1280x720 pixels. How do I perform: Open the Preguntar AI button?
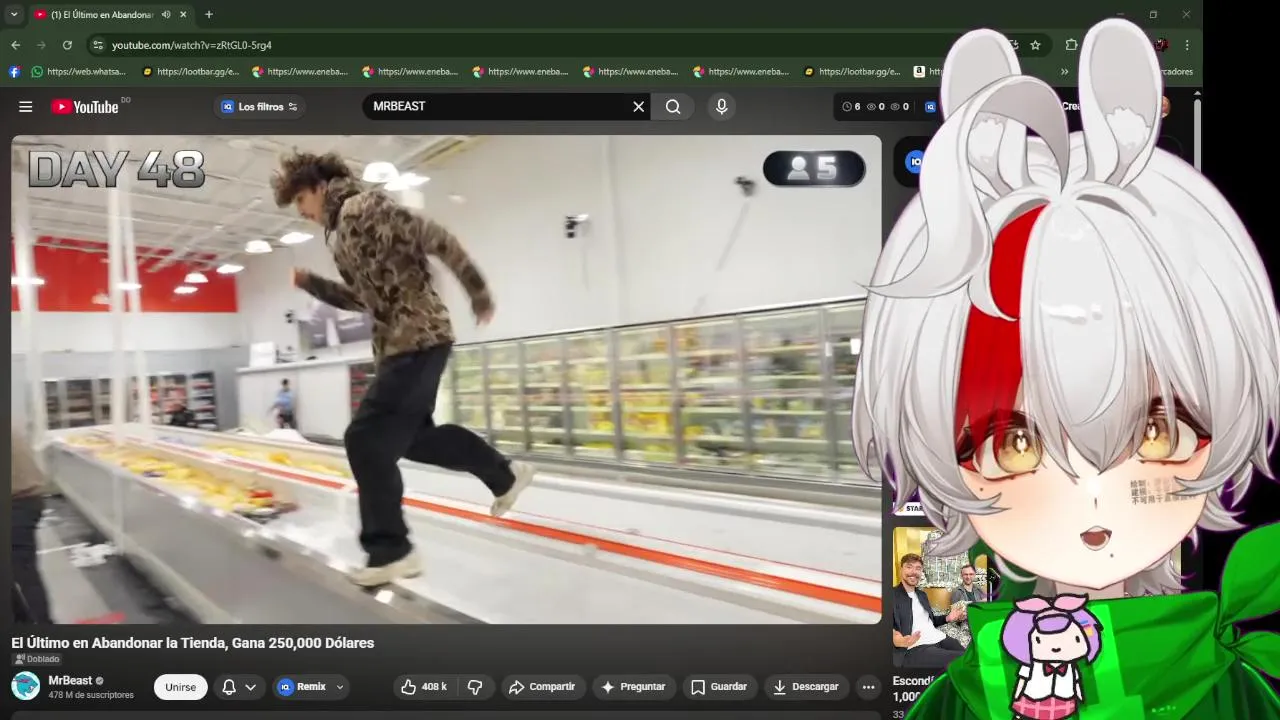(x=632, y=687)
